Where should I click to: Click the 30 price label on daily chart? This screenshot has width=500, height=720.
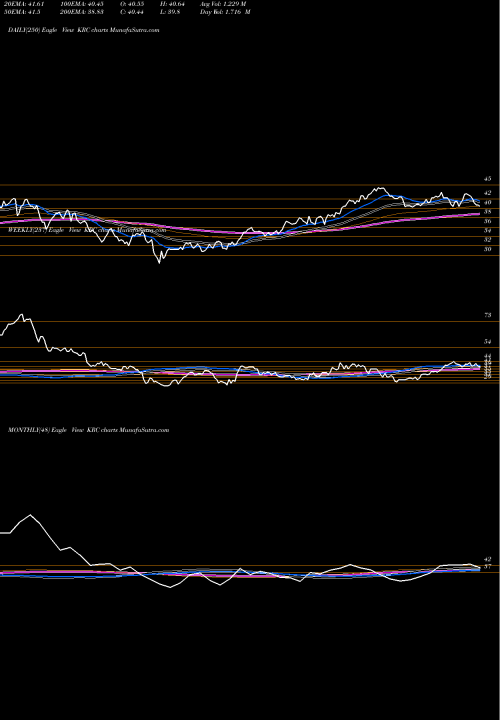(488, 249)
